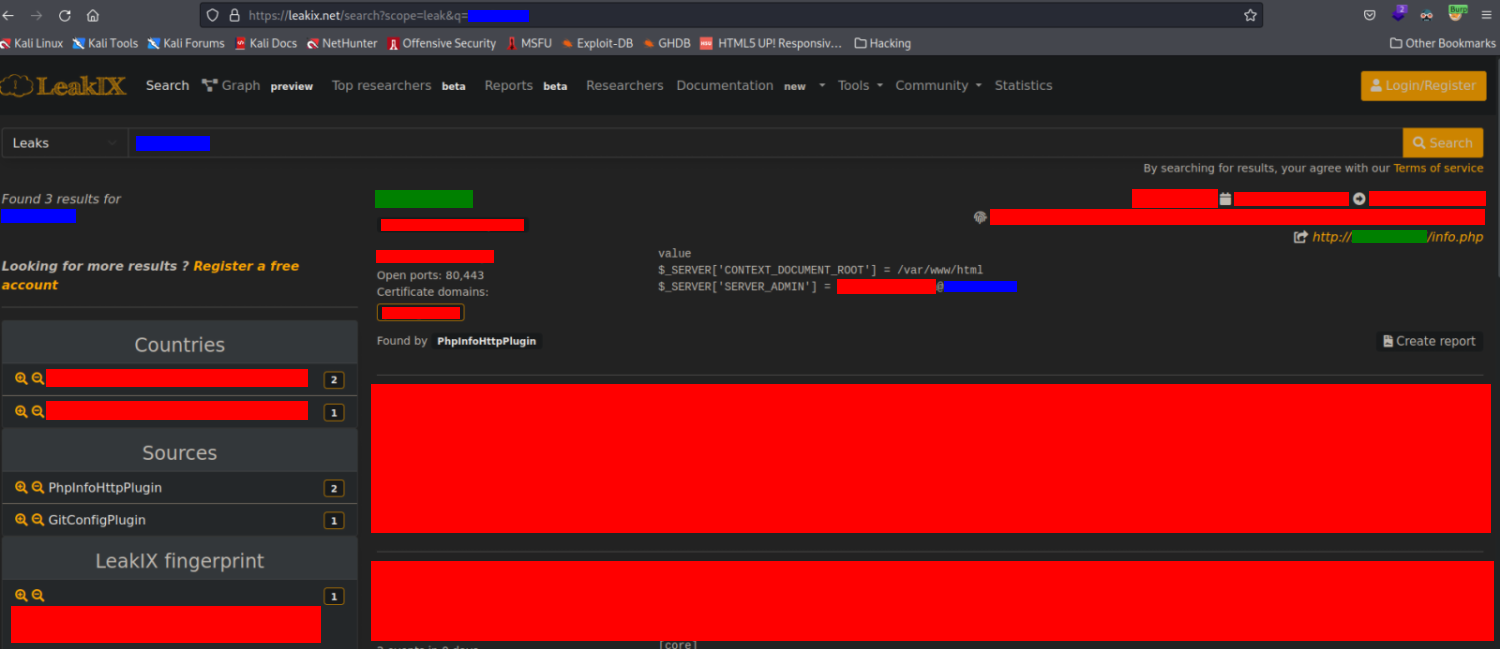Zoom-in filter on the first Countries row

21,379
